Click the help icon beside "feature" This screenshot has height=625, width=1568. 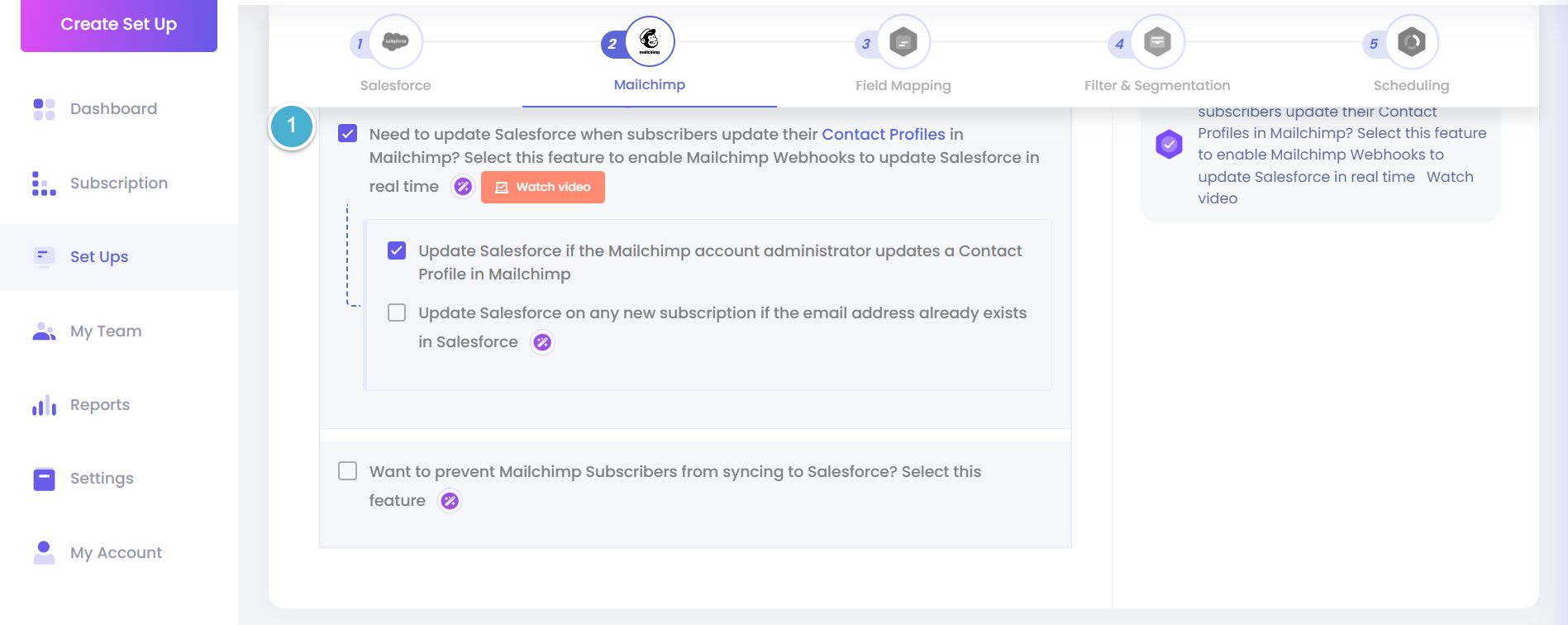[450, 501]
